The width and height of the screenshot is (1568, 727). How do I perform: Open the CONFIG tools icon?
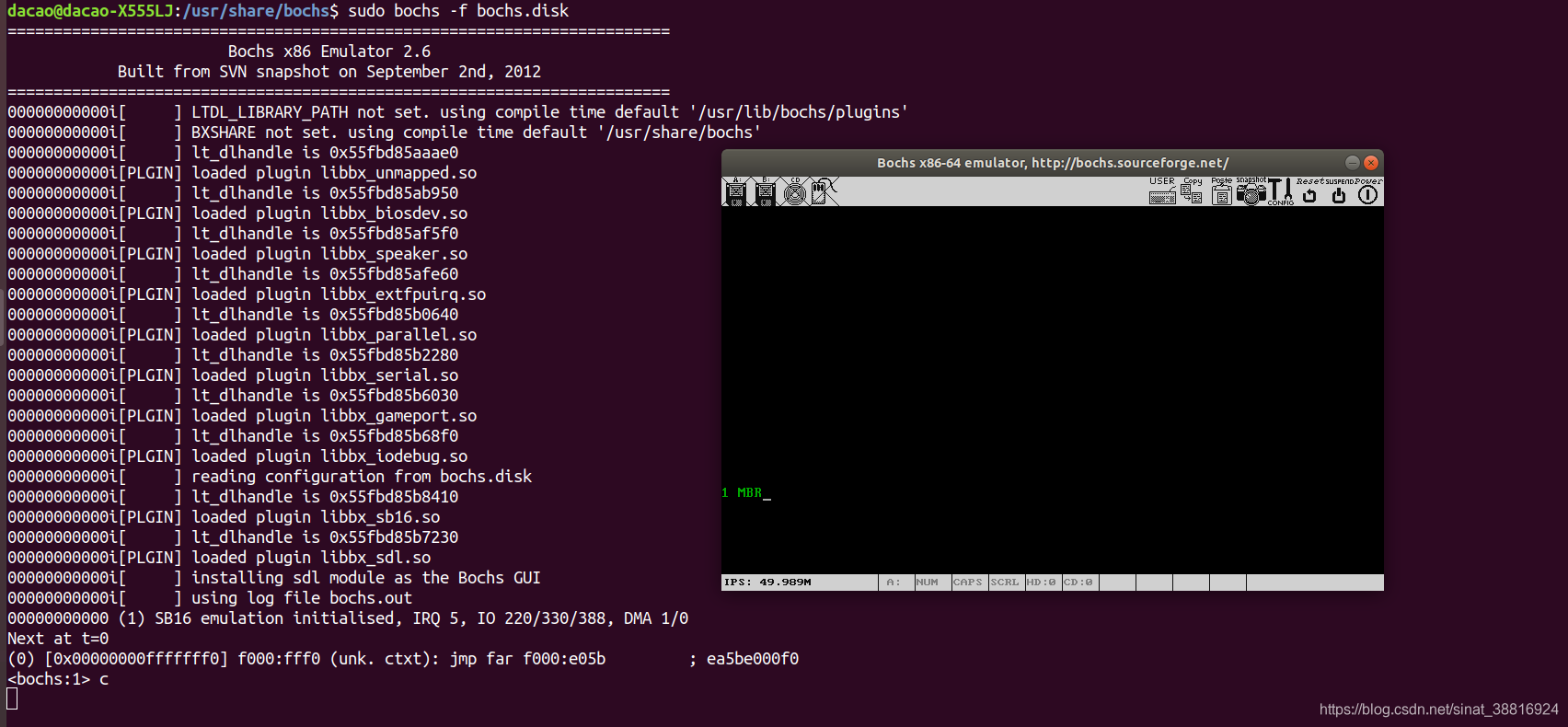point(1281,191)
